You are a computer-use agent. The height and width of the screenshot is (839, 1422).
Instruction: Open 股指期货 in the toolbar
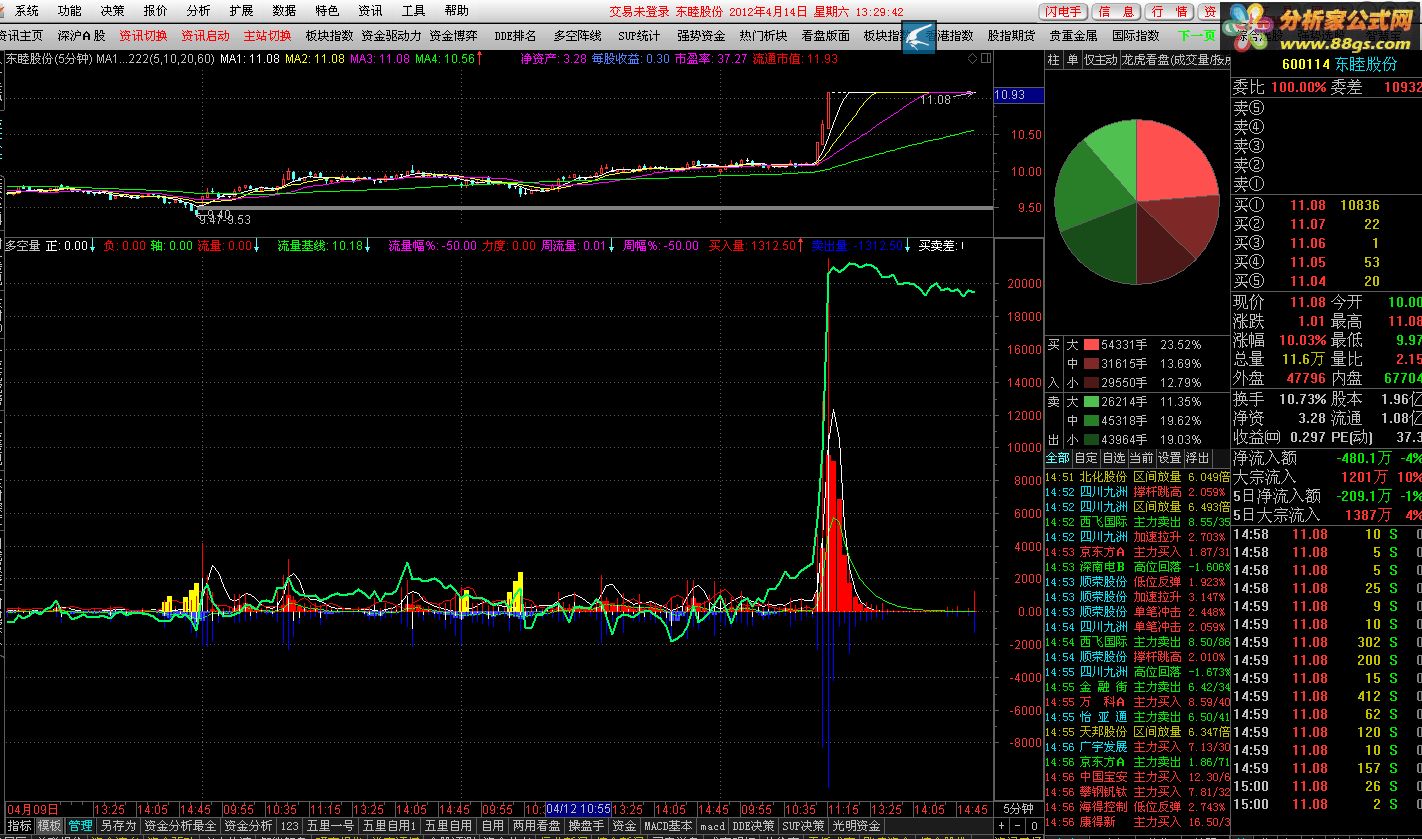(x=1011, y=35)
